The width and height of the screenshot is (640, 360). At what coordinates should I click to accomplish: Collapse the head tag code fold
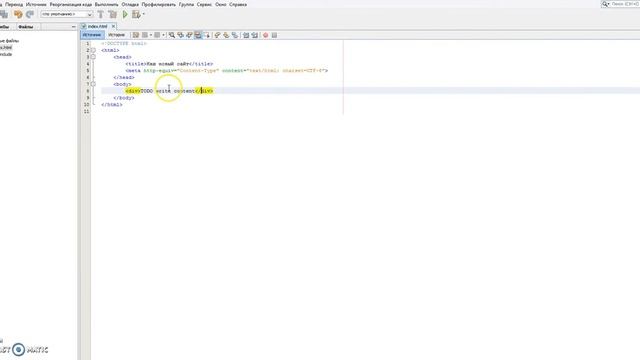click(x=93, y=57)
